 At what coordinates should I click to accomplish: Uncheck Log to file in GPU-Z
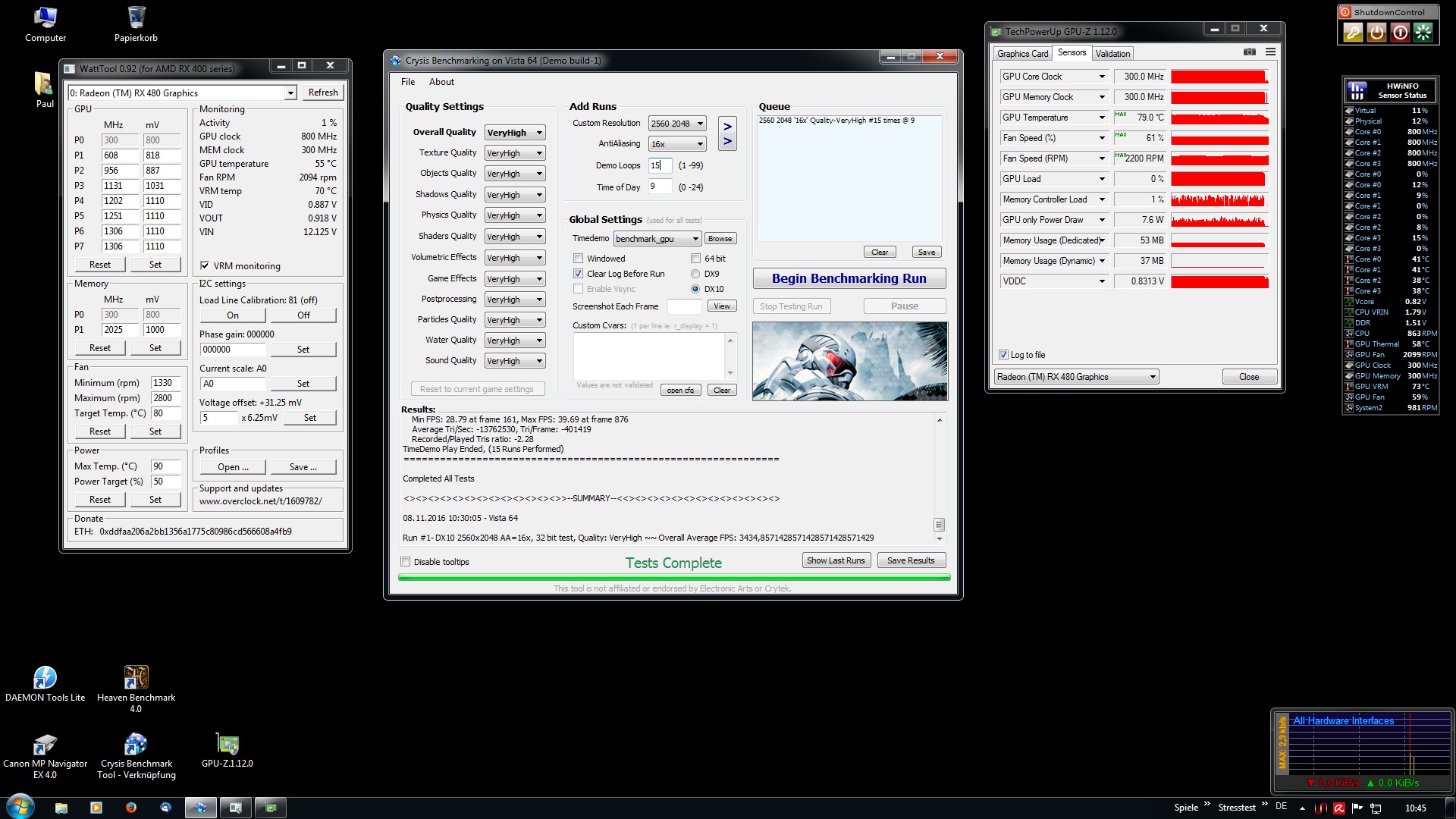(x=1004, y=355)
